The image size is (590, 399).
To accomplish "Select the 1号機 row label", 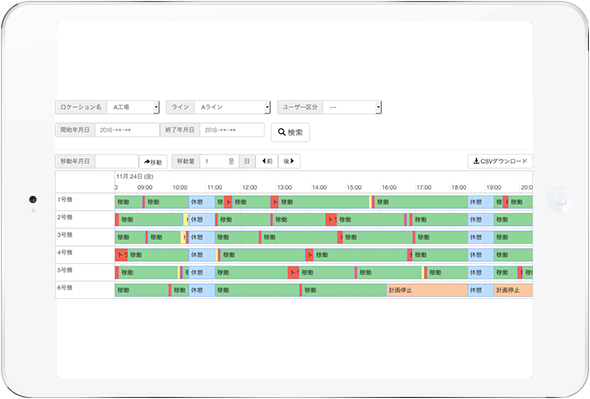I will 65,200.
